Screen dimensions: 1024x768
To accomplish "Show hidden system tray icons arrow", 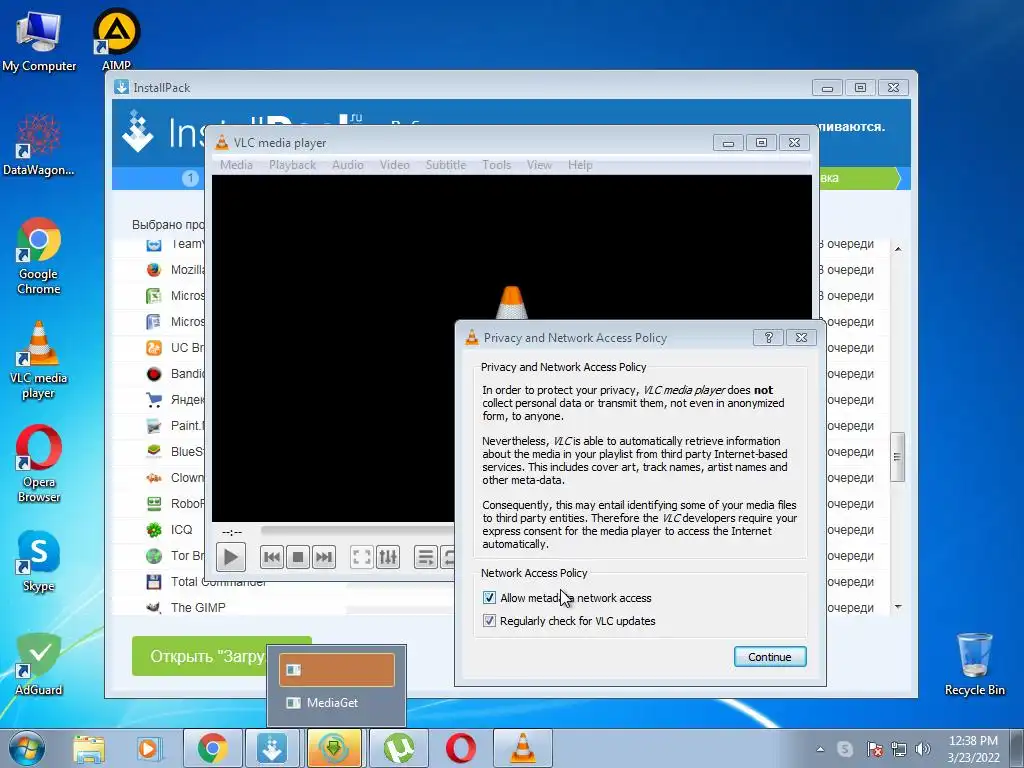I will pos(820,749).
